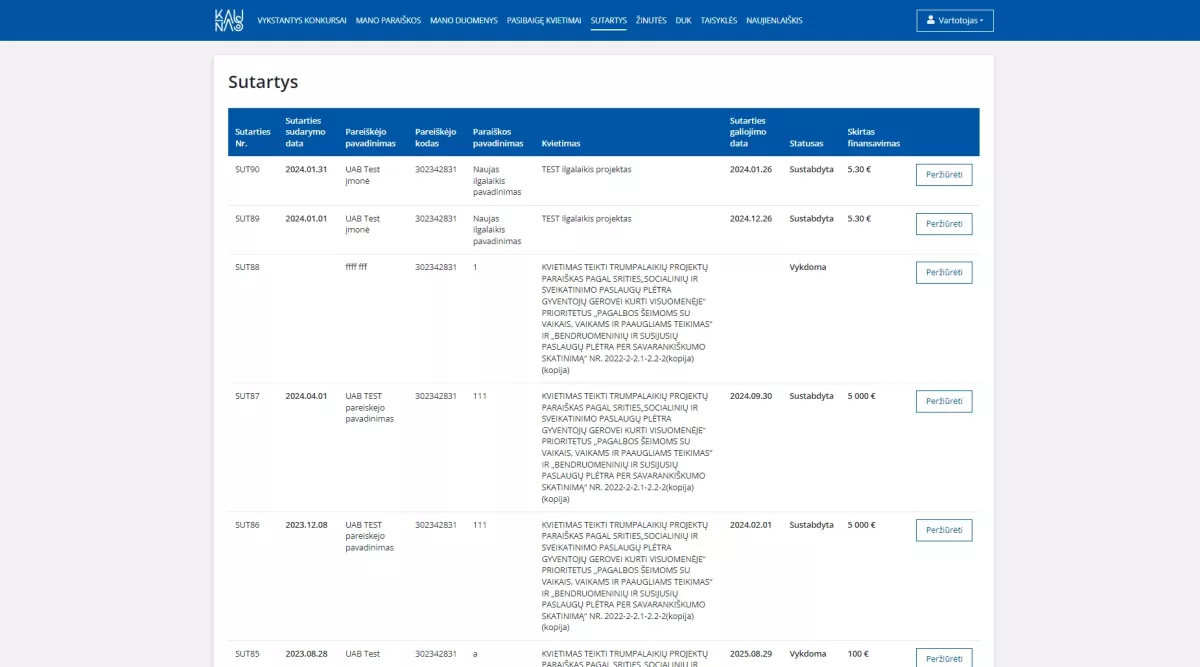This screenshot has height=667, width=1200.
Task: View the TAISYKLĖS page
Action: pyautogui.click(x=717, y=19)
